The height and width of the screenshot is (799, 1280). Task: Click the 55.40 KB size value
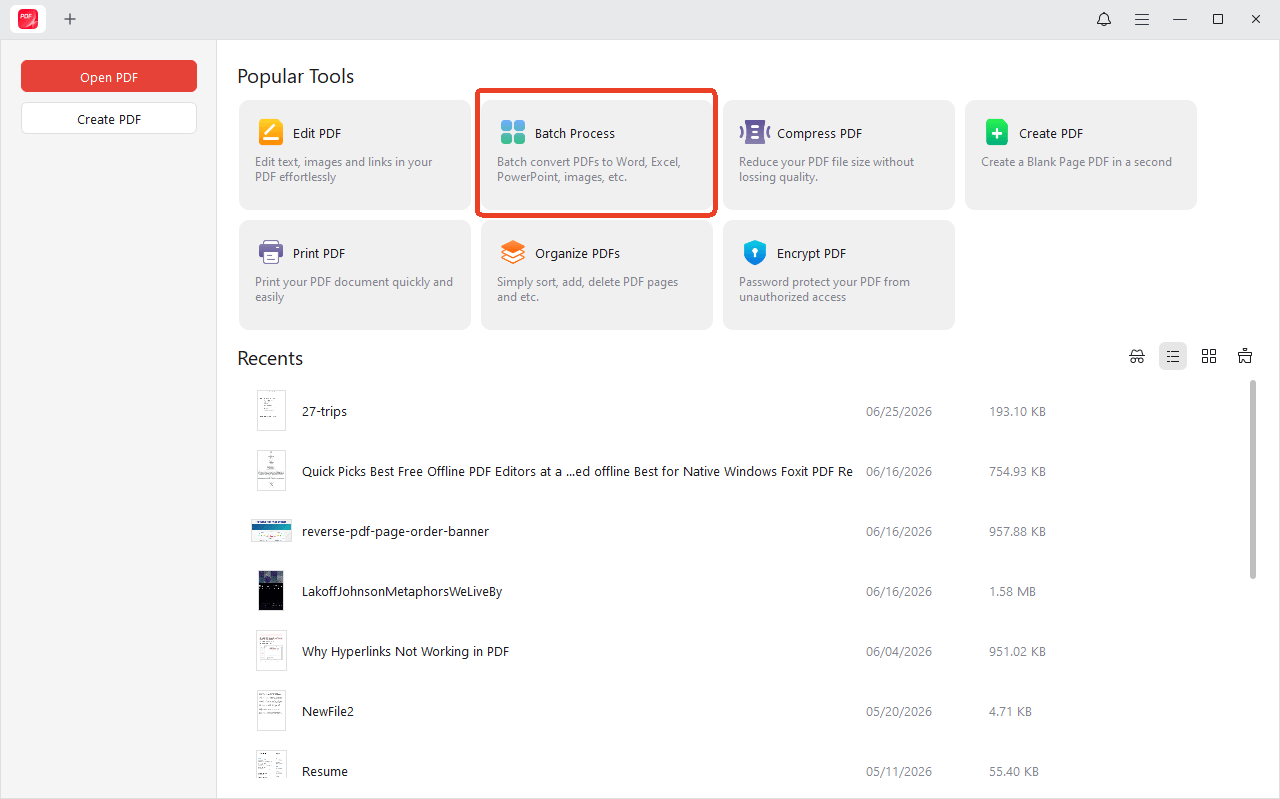(x=1014, y=771)
